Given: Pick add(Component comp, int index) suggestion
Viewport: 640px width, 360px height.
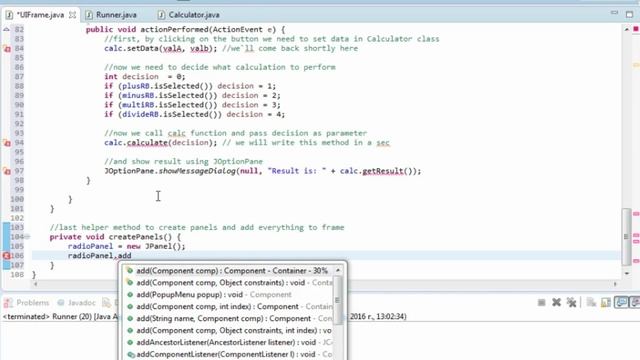Looking at the screenshot, I should click(x=229, y=307).
